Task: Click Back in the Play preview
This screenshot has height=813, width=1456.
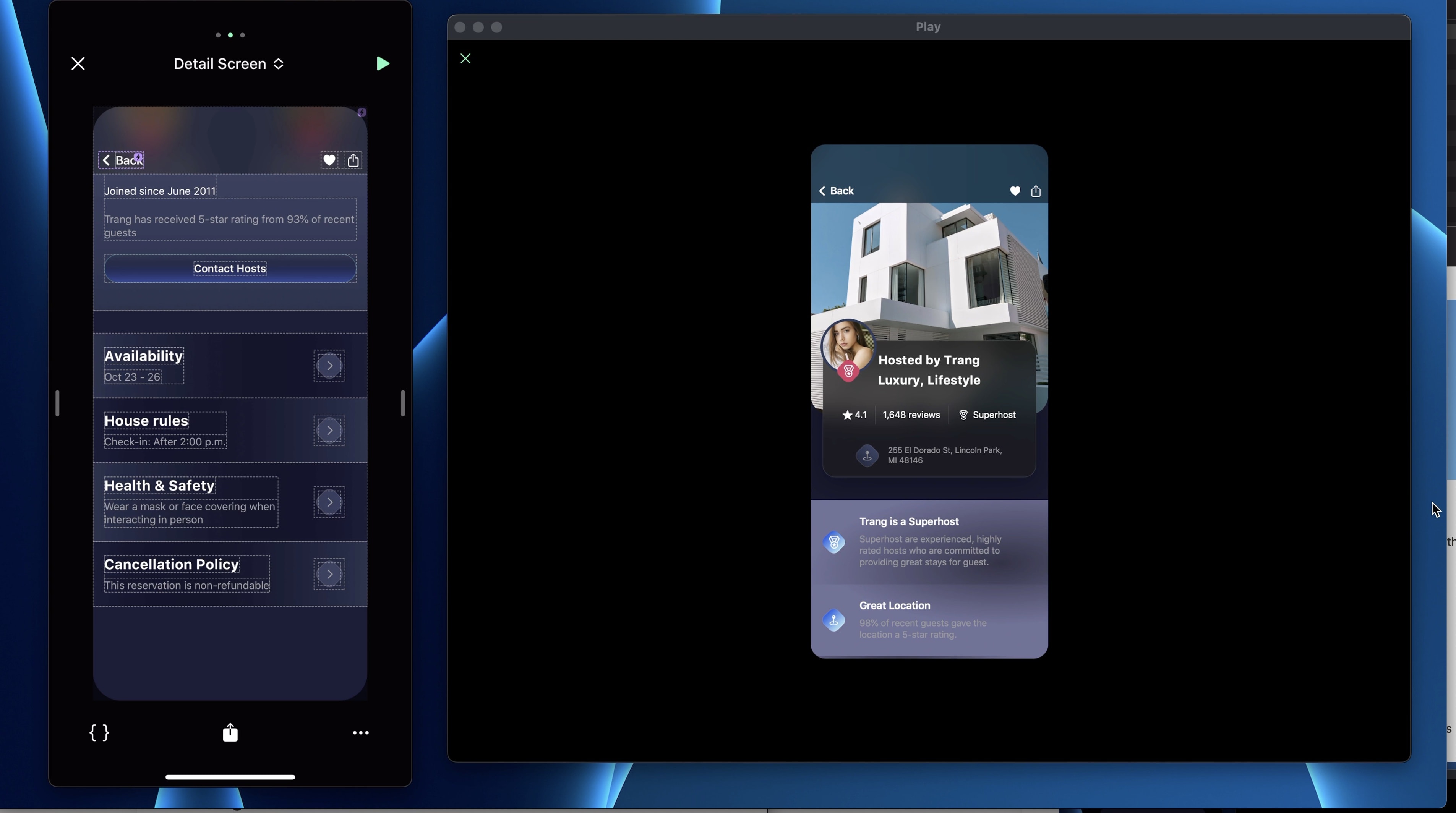Action: click(x=837, y=191)
